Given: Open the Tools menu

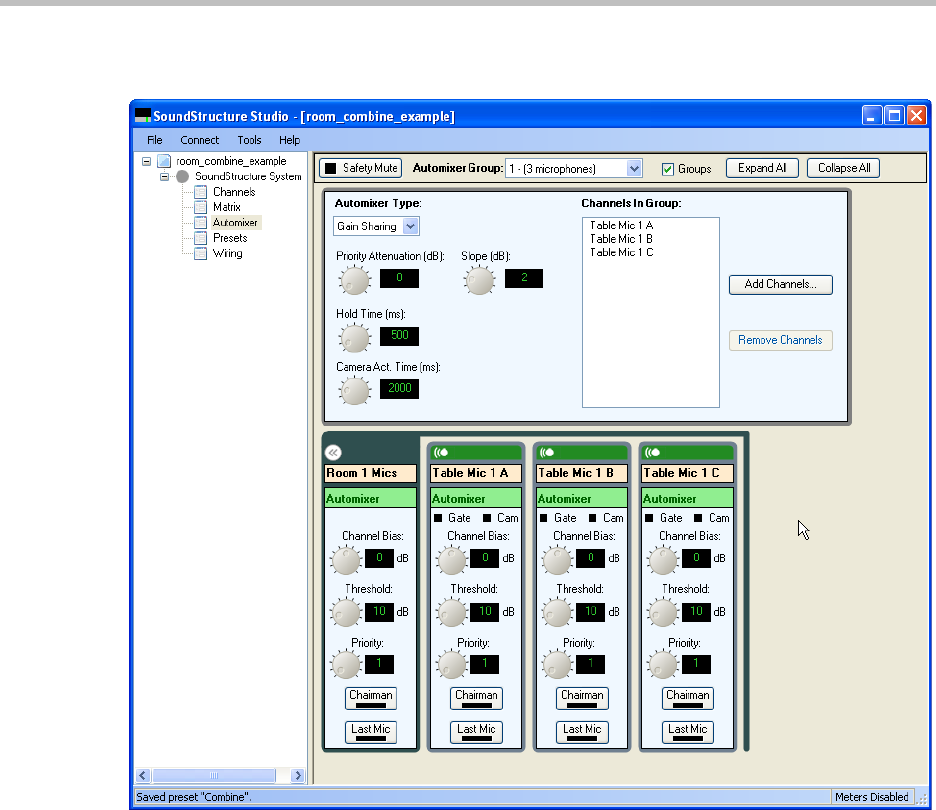Looking at the screenshot, I should (x=249, y=140).
